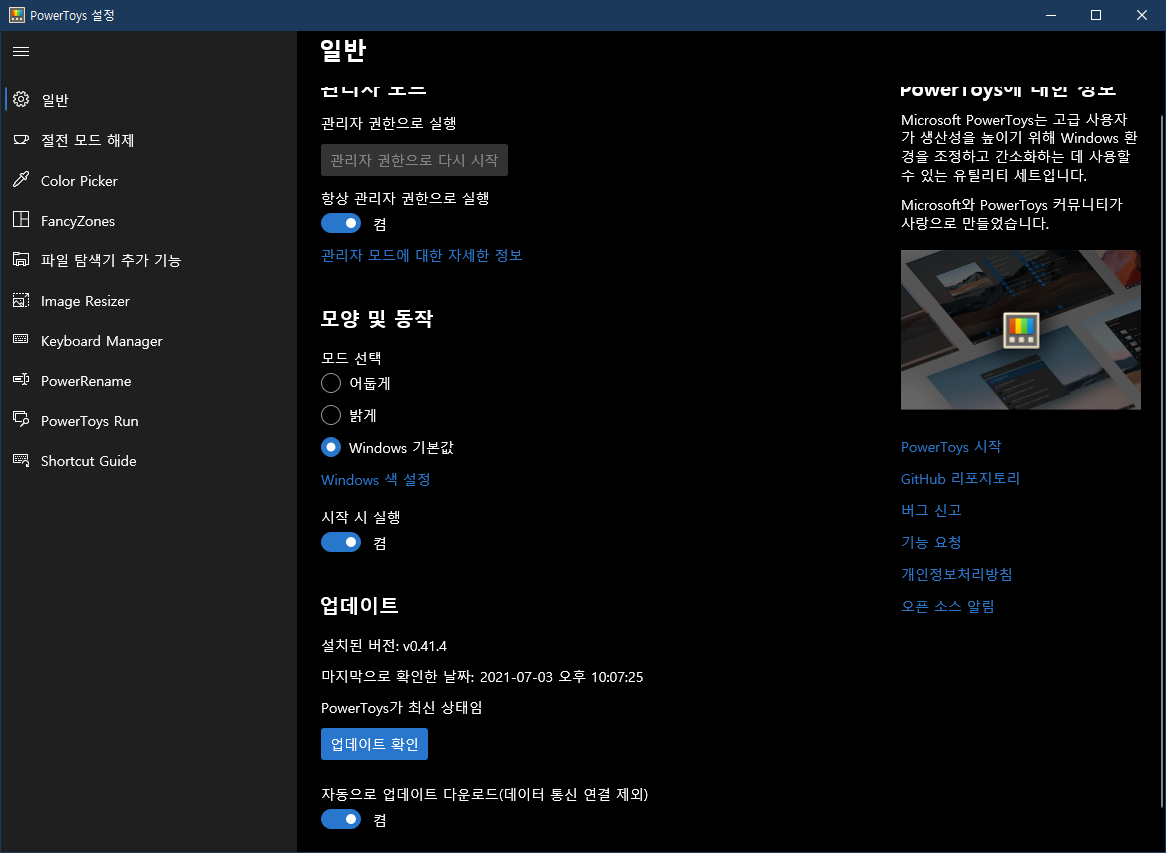
Task: Open PowerToys Run settings page
Action: point(149,421)
